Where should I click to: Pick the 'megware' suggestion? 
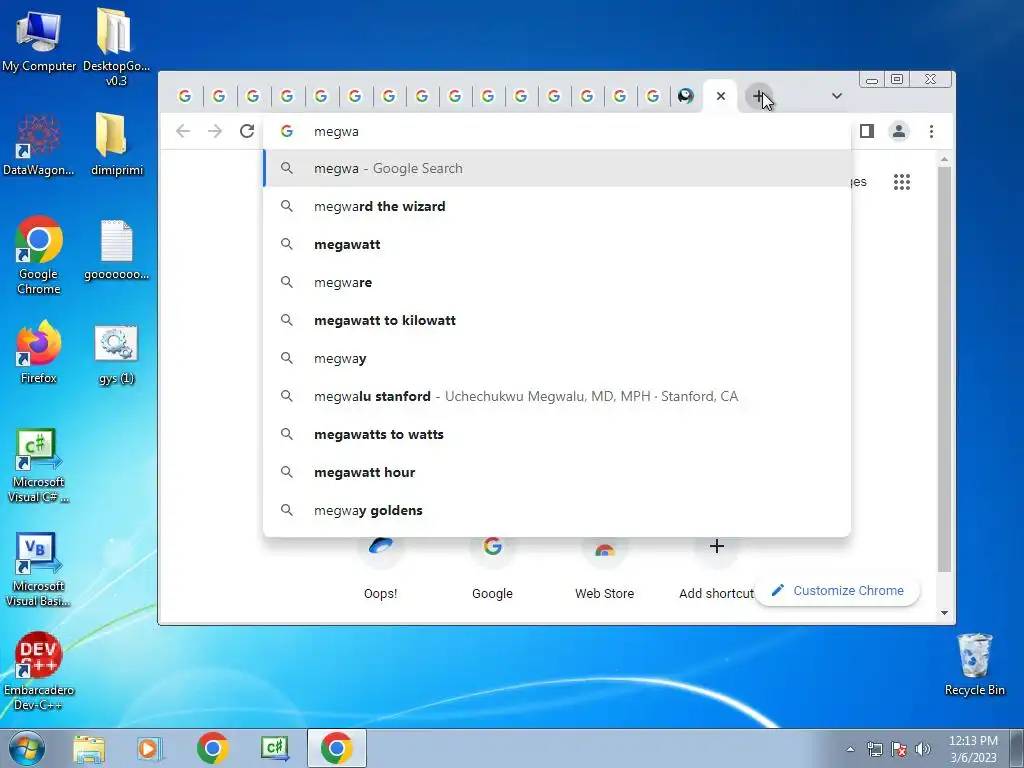(557, 282)
